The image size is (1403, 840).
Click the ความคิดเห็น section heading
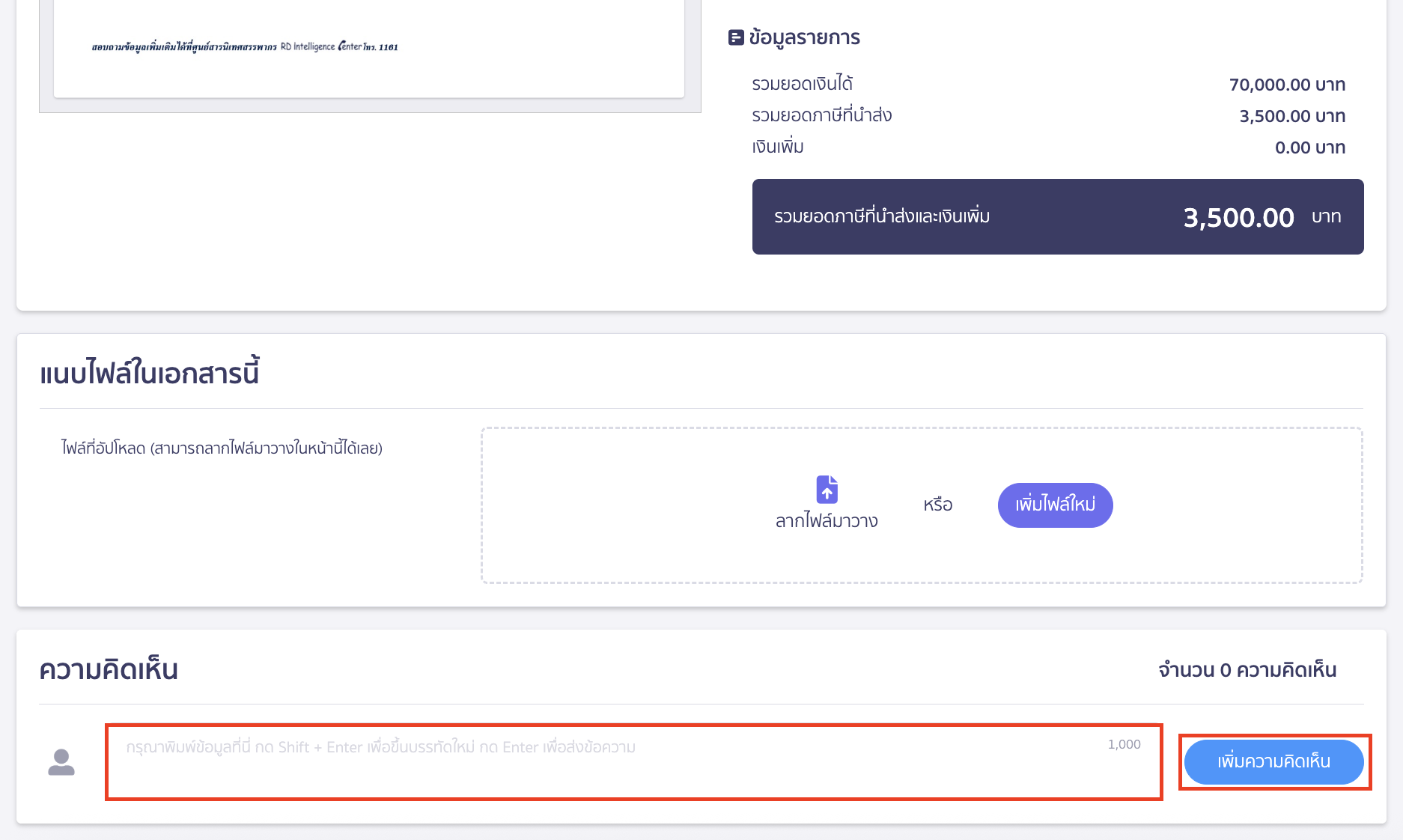tap(109, 670)
